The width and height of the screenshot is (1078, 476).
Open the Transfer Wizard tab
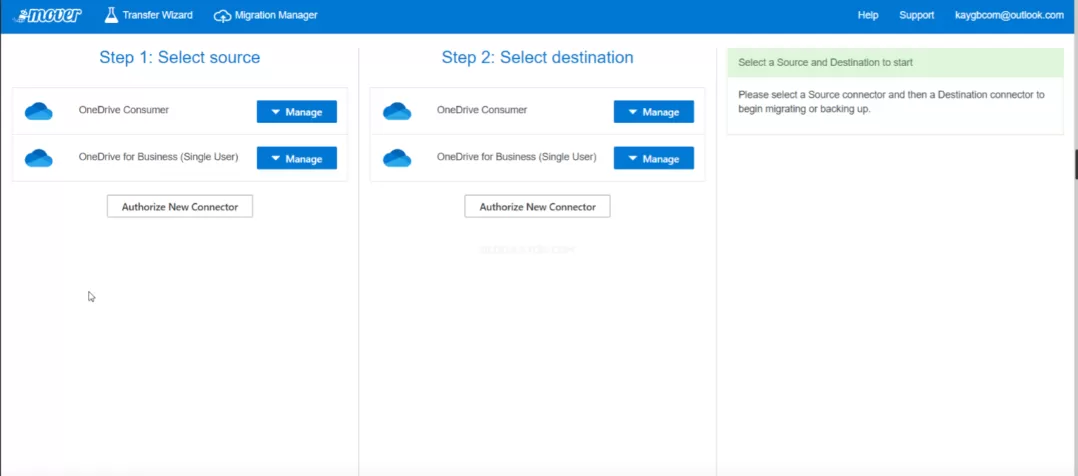148,15
